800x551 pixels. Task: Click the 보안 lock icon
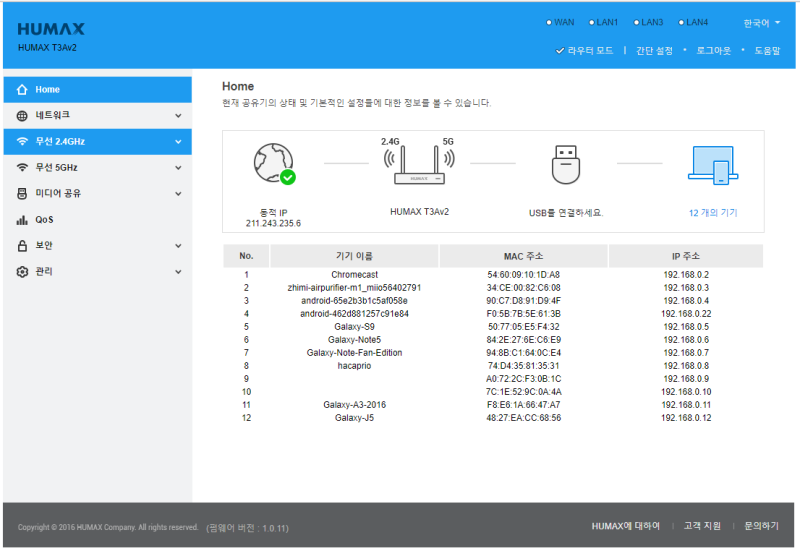(x=22, y=246)
